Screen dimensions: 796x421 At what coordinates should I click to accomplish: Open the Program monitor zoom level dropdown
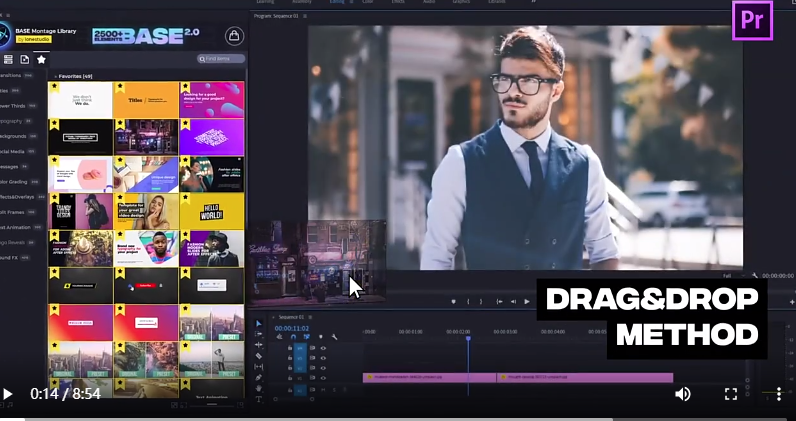pos(734,276)
